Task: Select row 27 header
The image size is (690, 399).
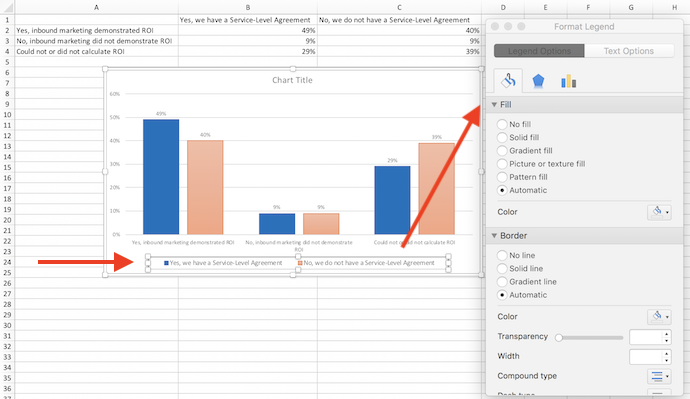Action: coord(7,294)
